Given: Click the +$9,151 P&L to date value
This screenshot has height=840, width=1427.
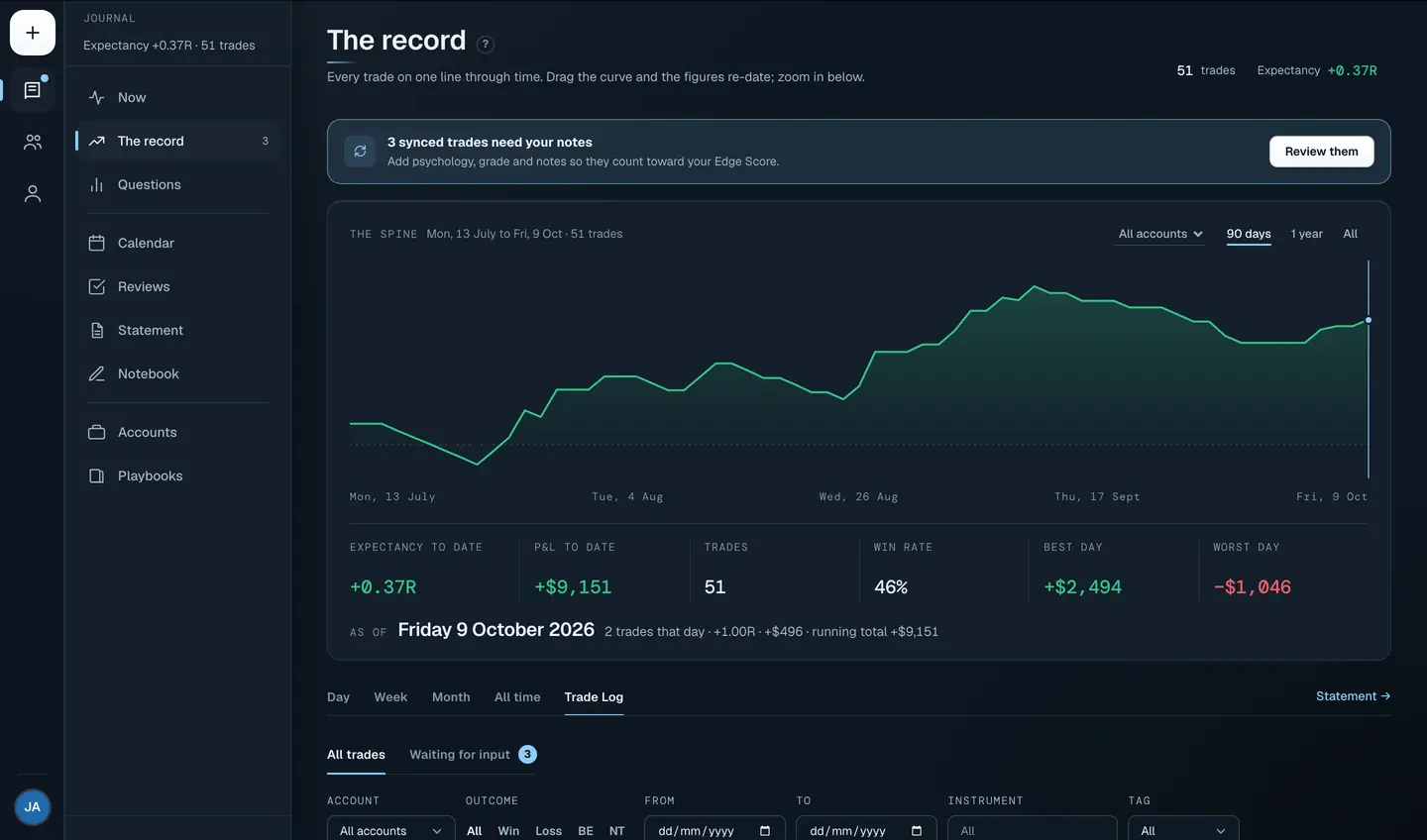Looking at the screenshot, I should tap(573, 587).
